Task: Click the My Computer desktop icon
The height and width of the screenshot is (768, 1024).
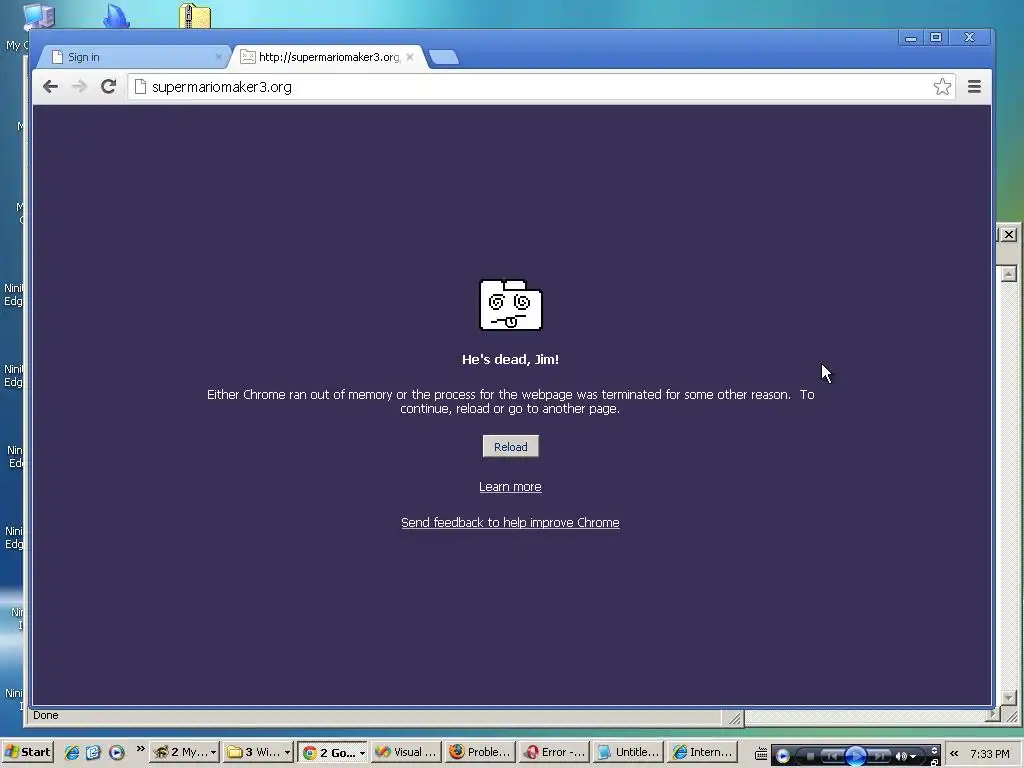Action: (39, 17)
